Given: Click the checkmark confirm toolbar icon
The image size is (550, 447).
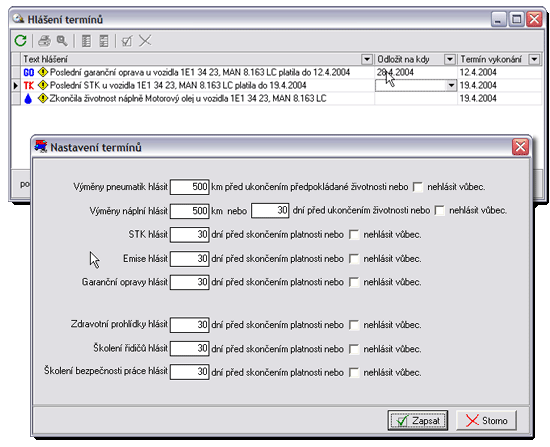Looking at the screenshot, I should tap(127, 41).
